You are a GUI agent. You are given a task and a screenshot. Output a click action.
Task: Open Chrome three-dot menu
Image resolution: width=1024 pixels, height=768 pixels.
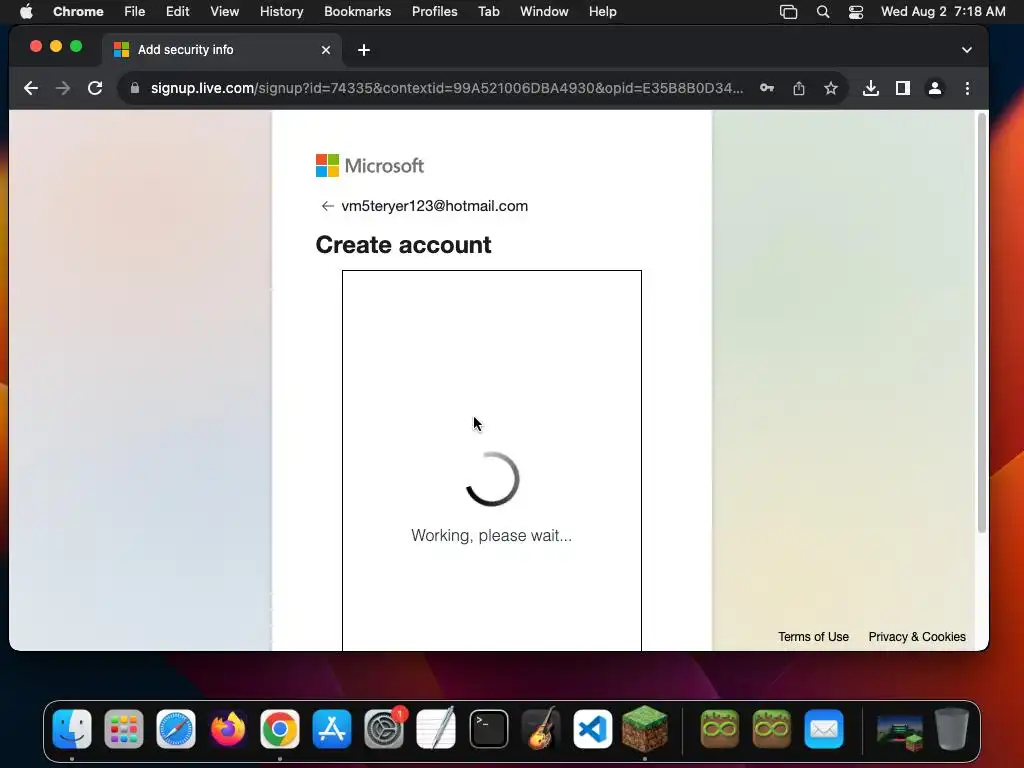pos(967,88)
